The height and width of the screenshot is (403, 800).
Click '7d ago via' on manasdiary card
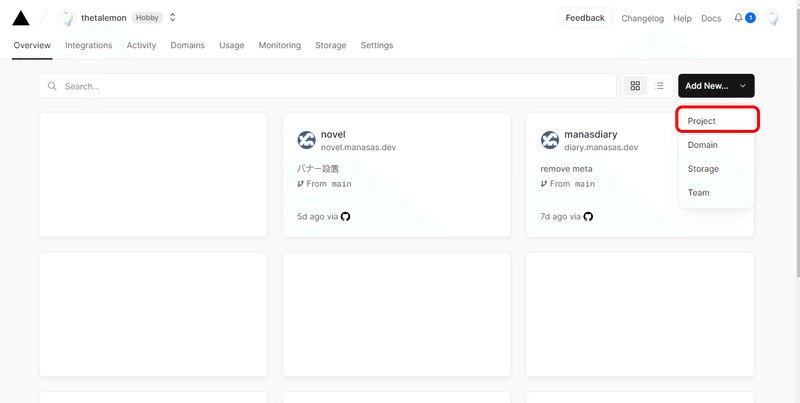point(560,217)
